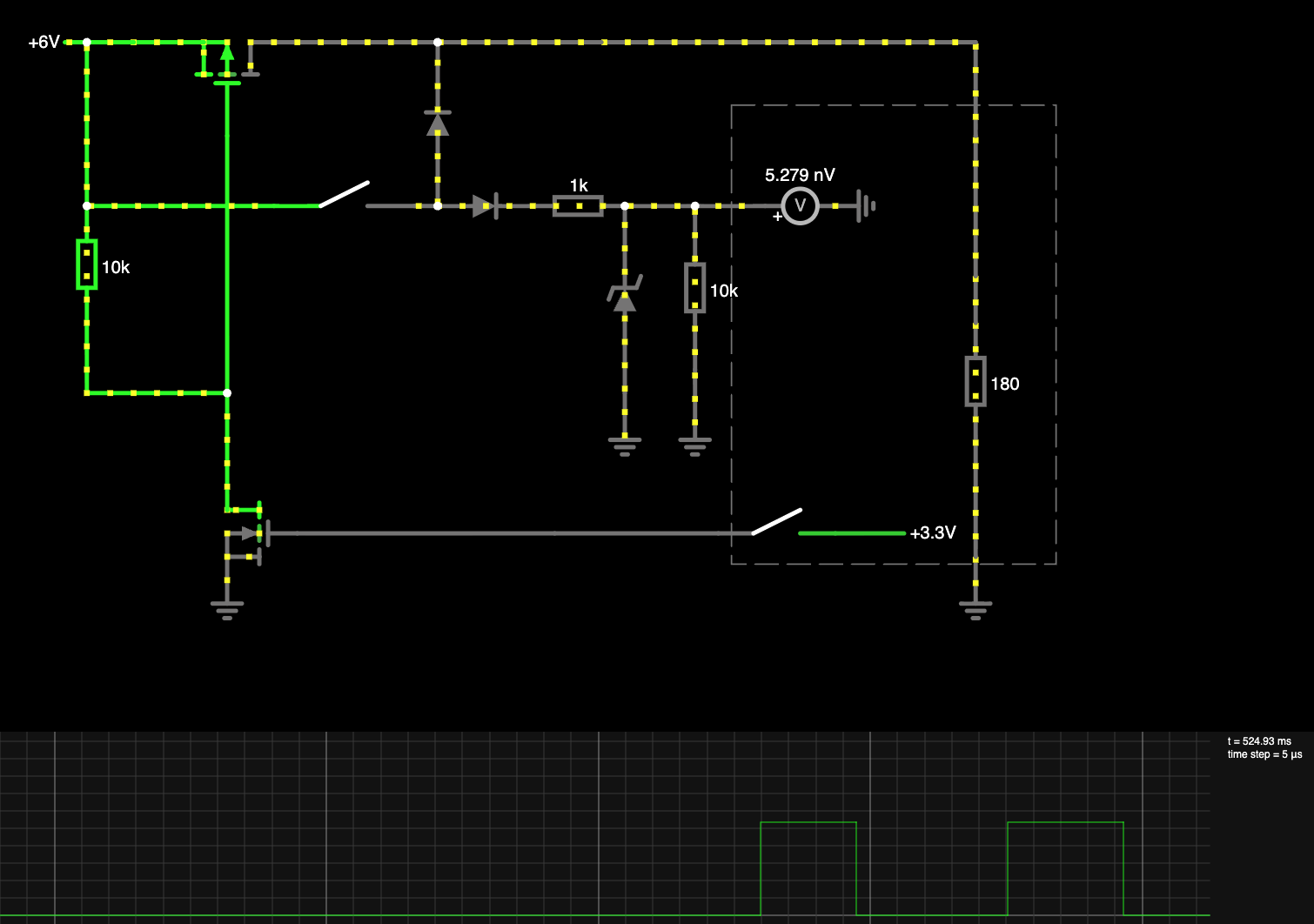Select the 1k resistor
Screen dimensions: 1314x924
click(578, 206)
